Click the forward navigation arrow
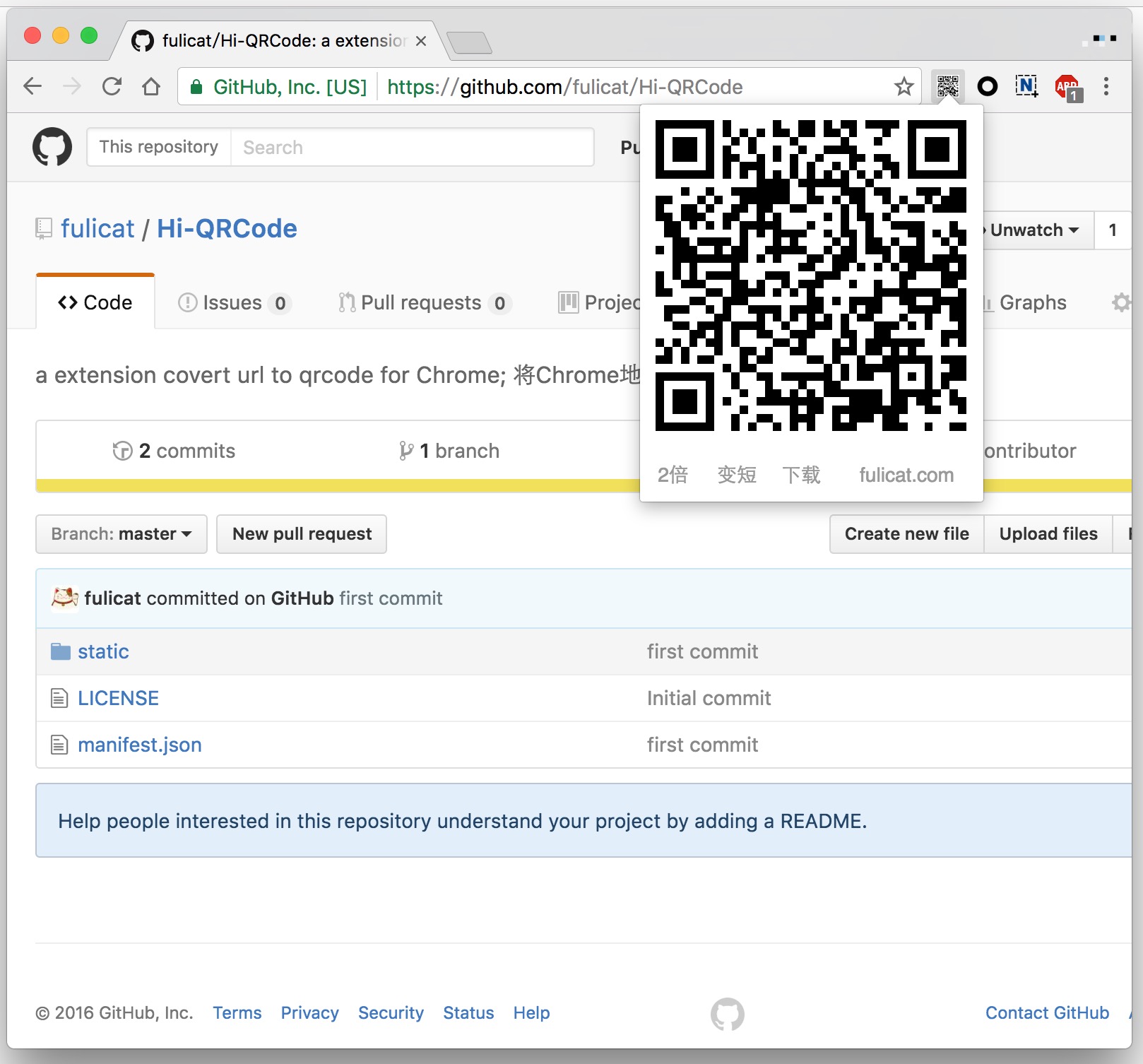The image size is (1143, 1064). click(x=72, y=86)
